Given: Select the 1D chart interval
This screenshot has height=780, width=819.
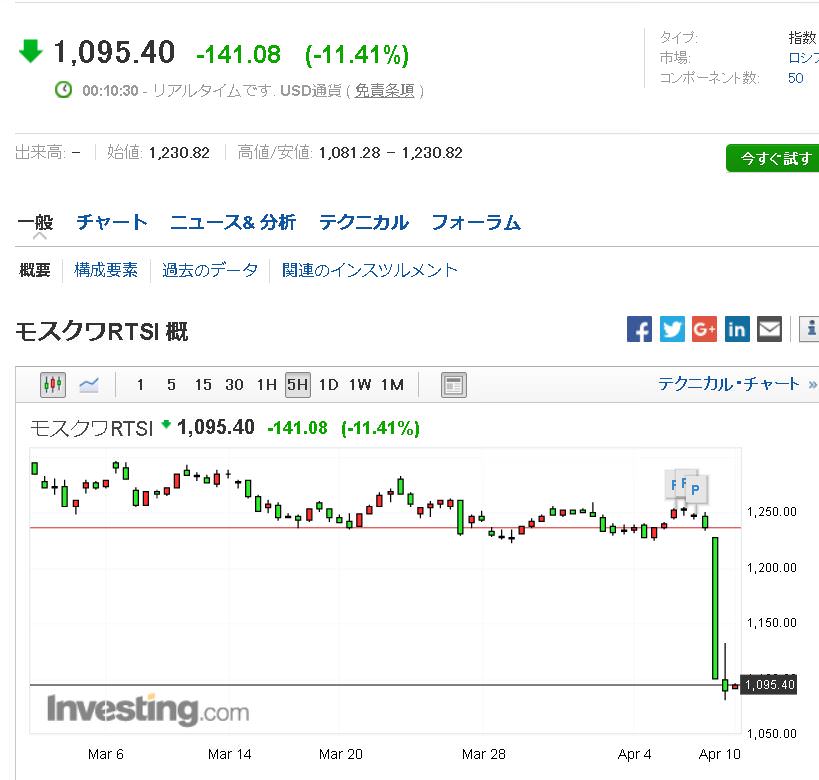Looking at the screenshot, I should (328, 384).
